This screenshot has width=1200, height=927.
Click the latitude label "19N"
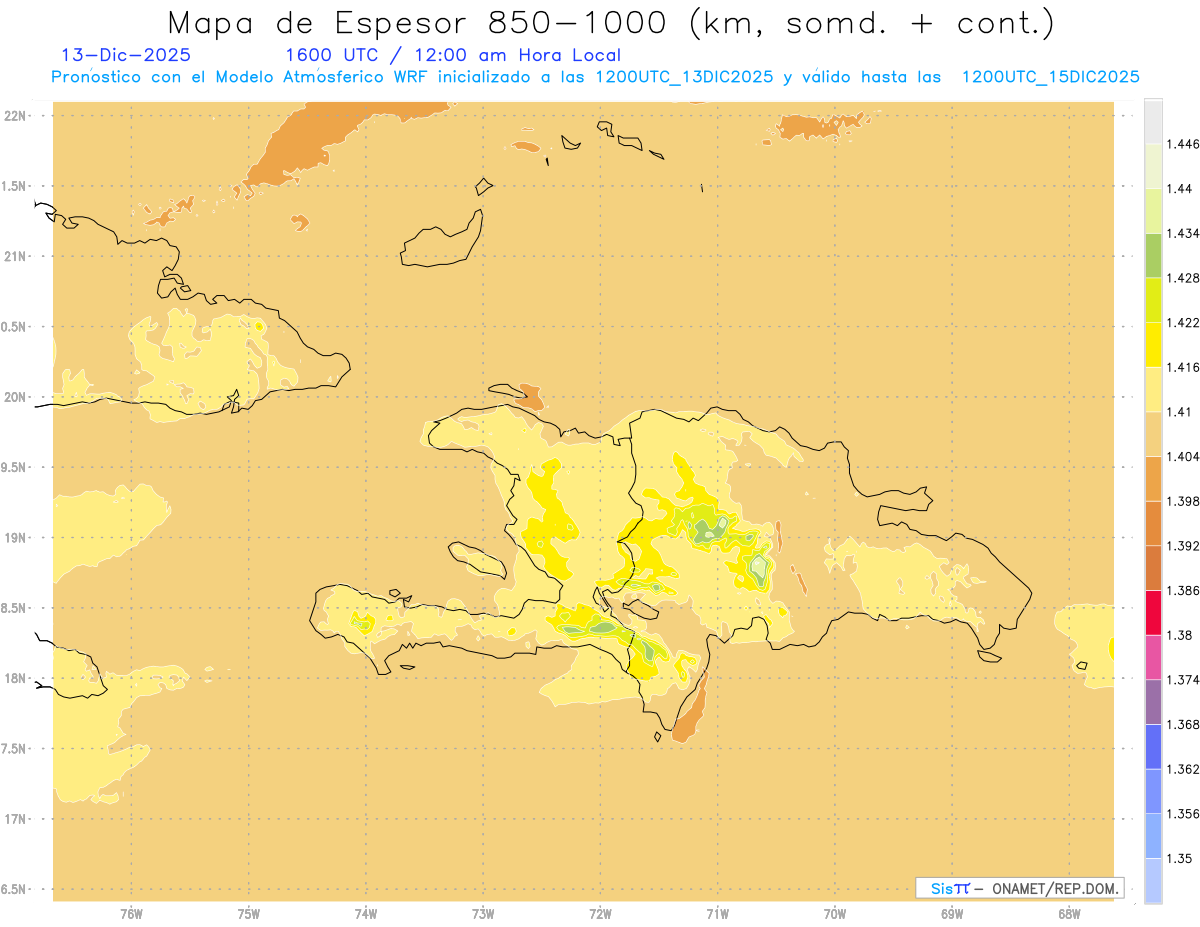point(16,537)
